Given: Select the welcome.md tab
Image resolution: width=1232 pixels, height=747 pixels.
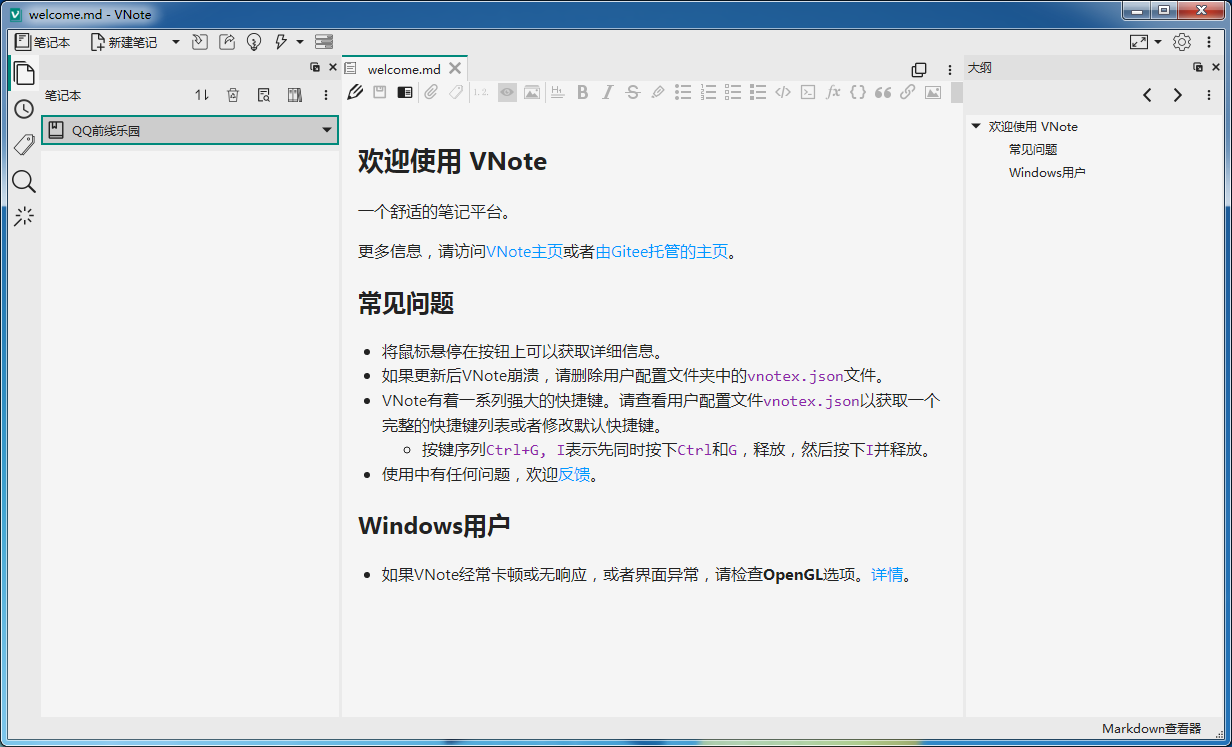Looking at the screenshot, I should 403,69.
